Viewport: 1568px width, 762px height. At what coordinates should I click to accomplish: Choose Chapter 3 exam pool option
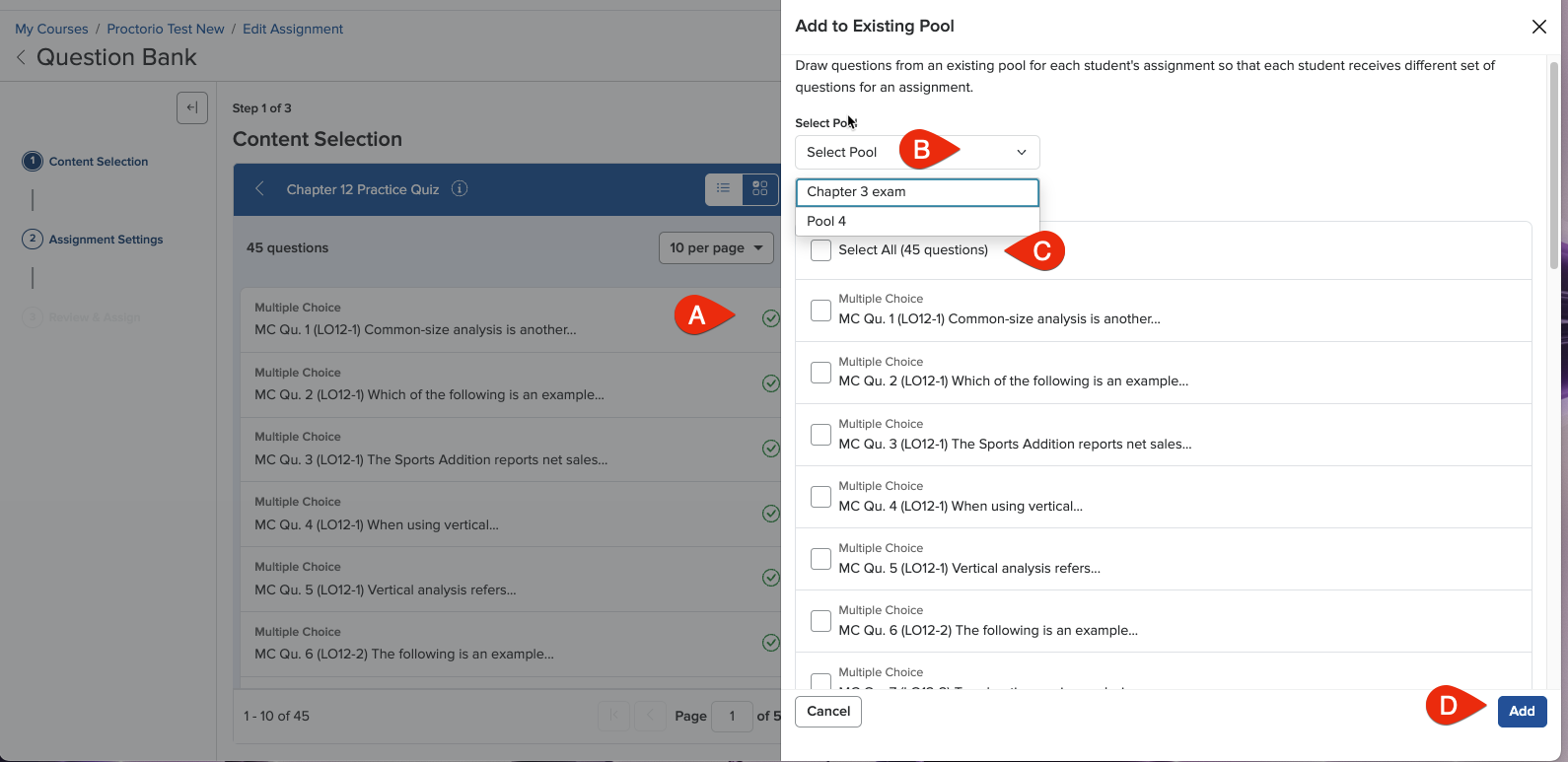(x=917, y=192)
